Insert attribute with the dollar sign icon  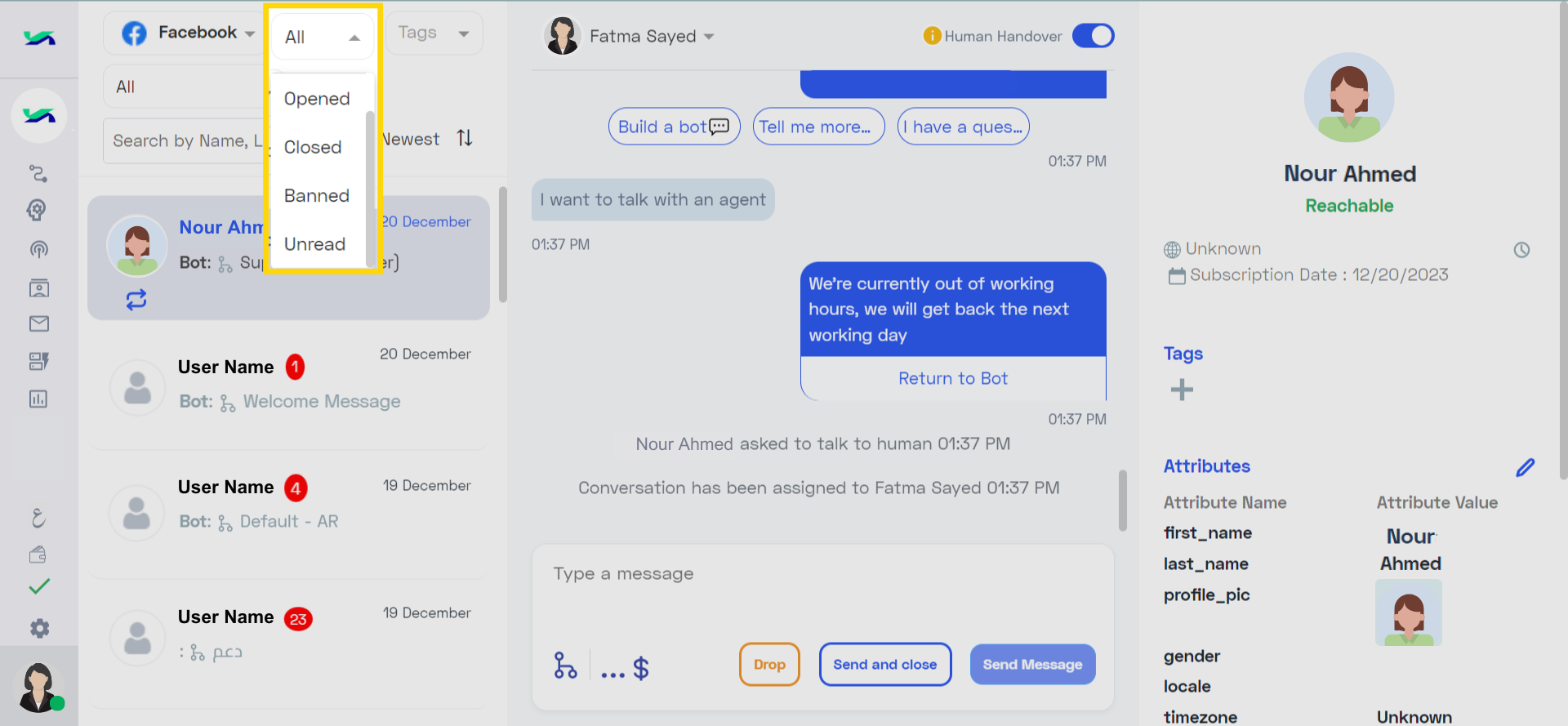(641, 668)
